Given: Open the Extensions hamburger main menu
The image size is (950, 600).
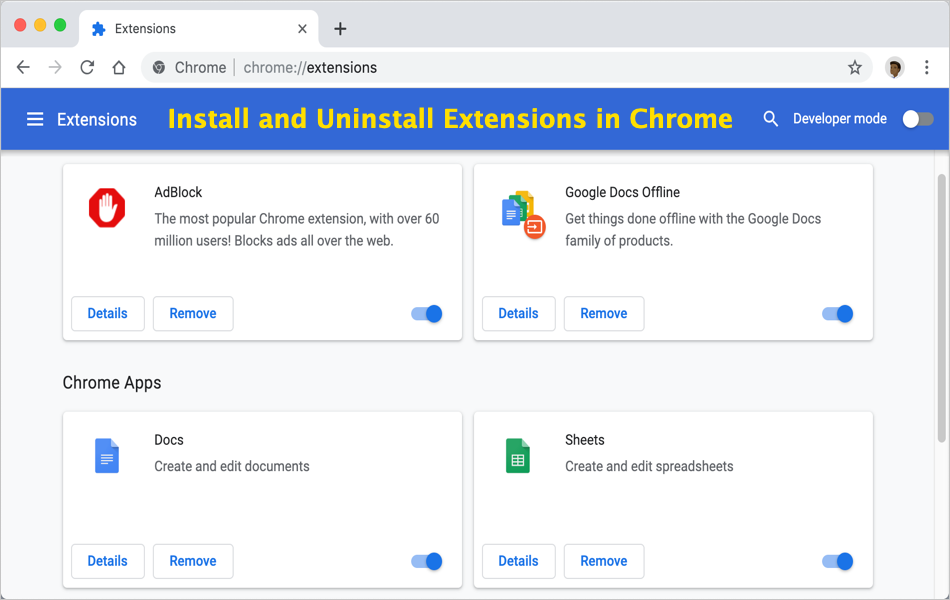Looking at the screenshot, I should click(35, 119).
